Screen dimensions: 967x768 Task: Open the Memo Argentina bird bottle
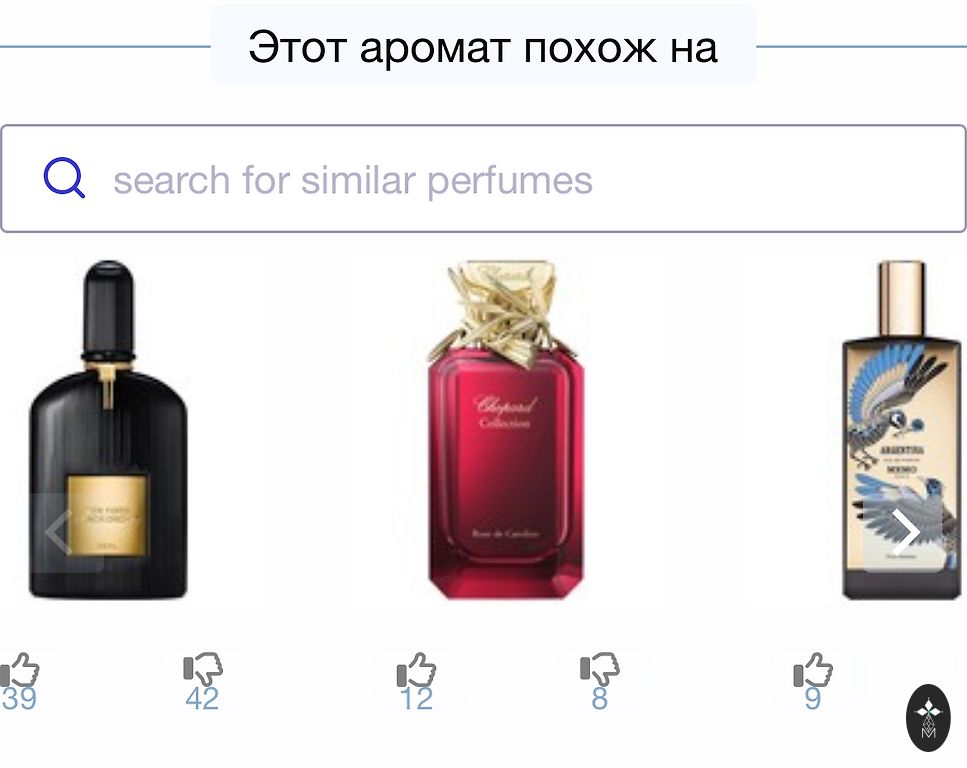[902, 429]
